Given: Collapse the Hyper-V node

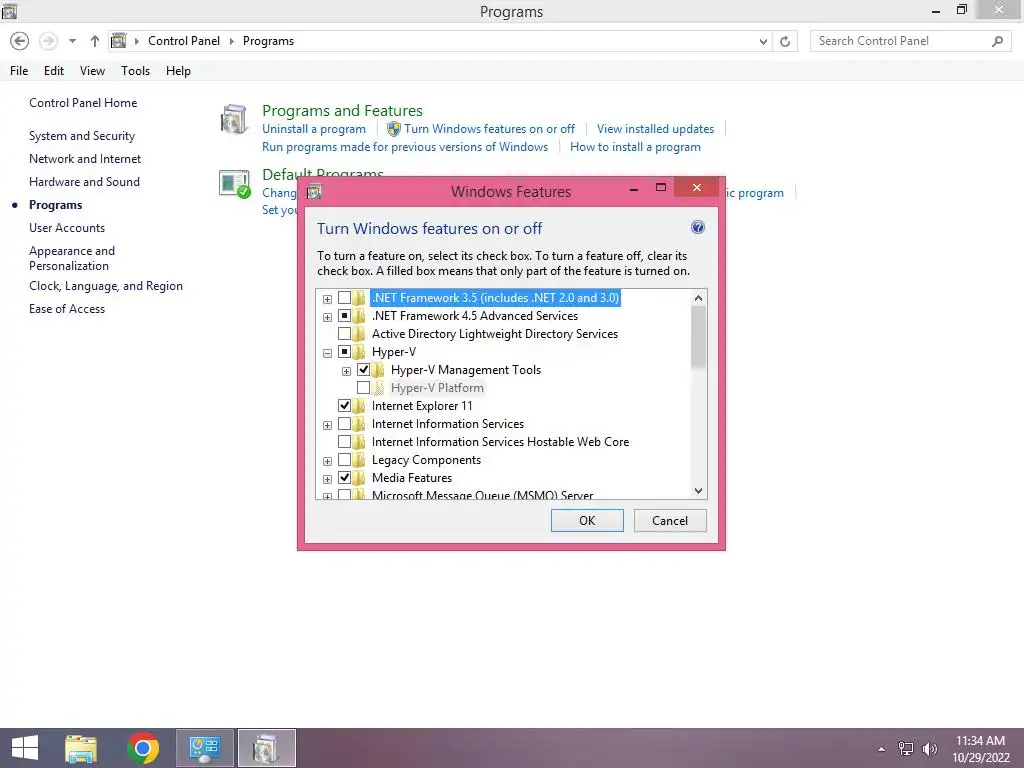Looking at the screenshot, I should click(327, 353).
